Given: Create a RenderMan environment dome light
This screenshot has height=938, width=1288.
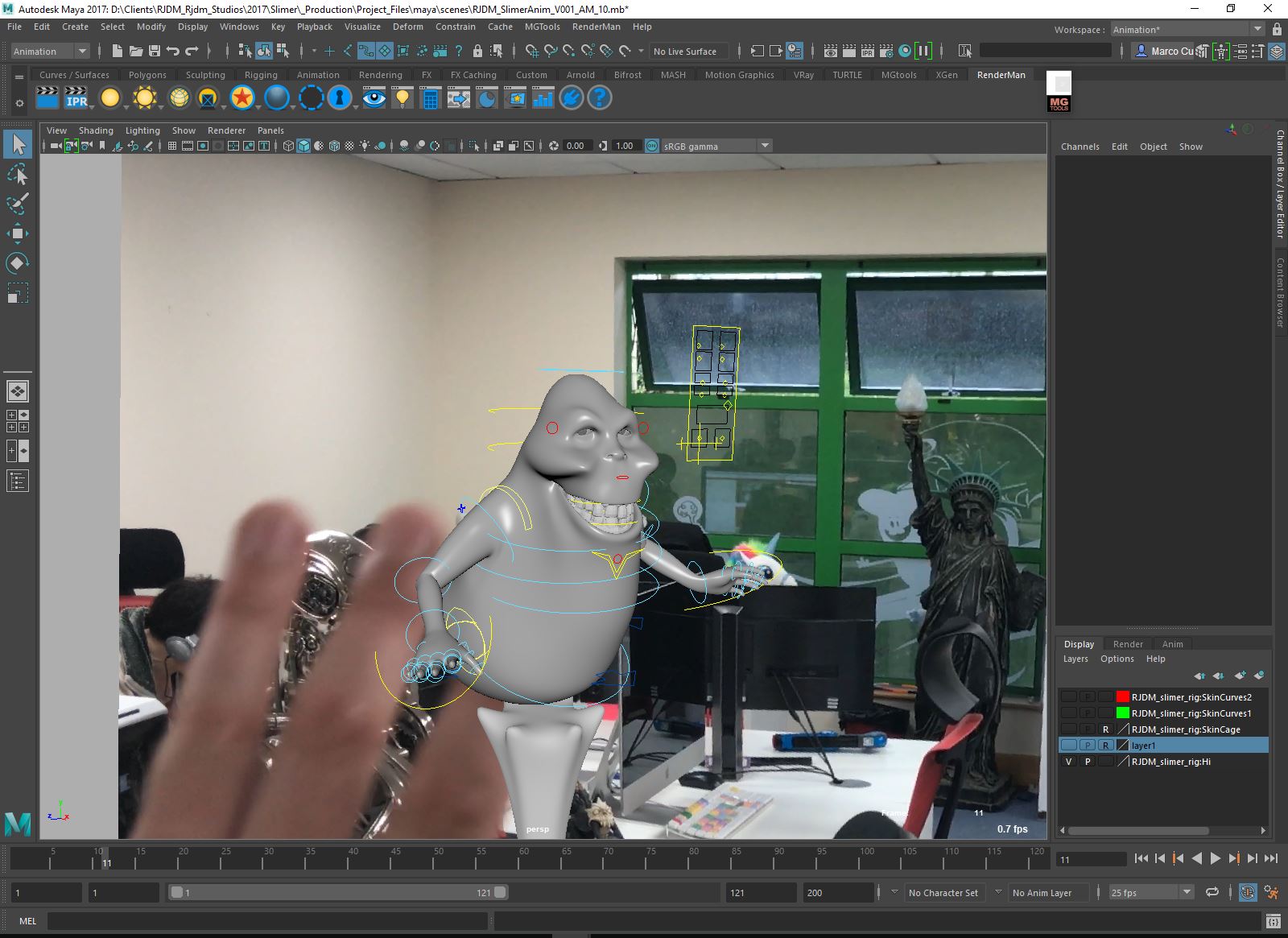Looking at the screenshot, I should coord(179,98).
